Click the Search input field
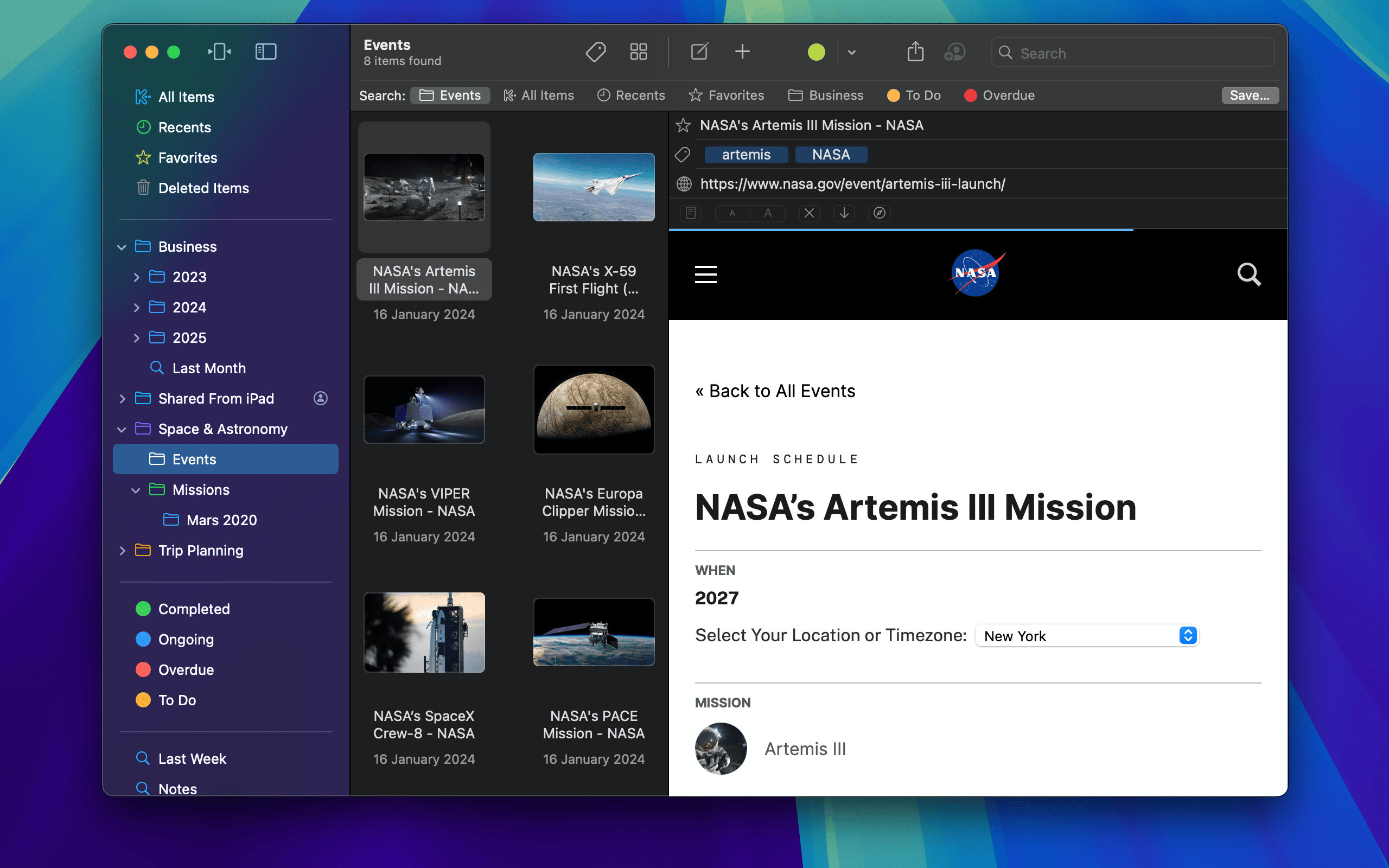The height and width of the screenshot is (868, 1389). (x=1133, y=53)
